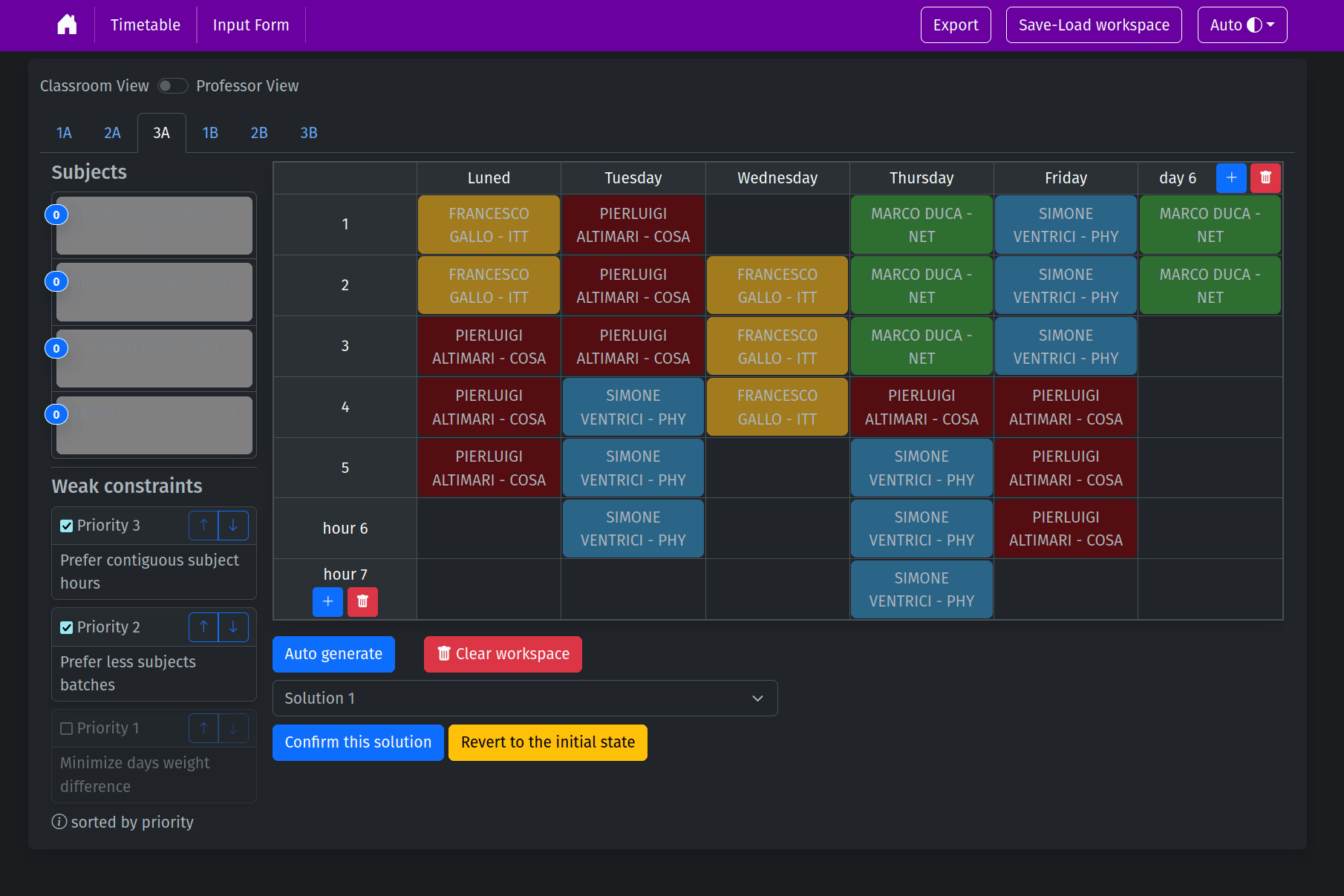Click Thursday hour 1 MARCO DUCA cell
The image size is (1344, 896).
[x=921, y=225]
